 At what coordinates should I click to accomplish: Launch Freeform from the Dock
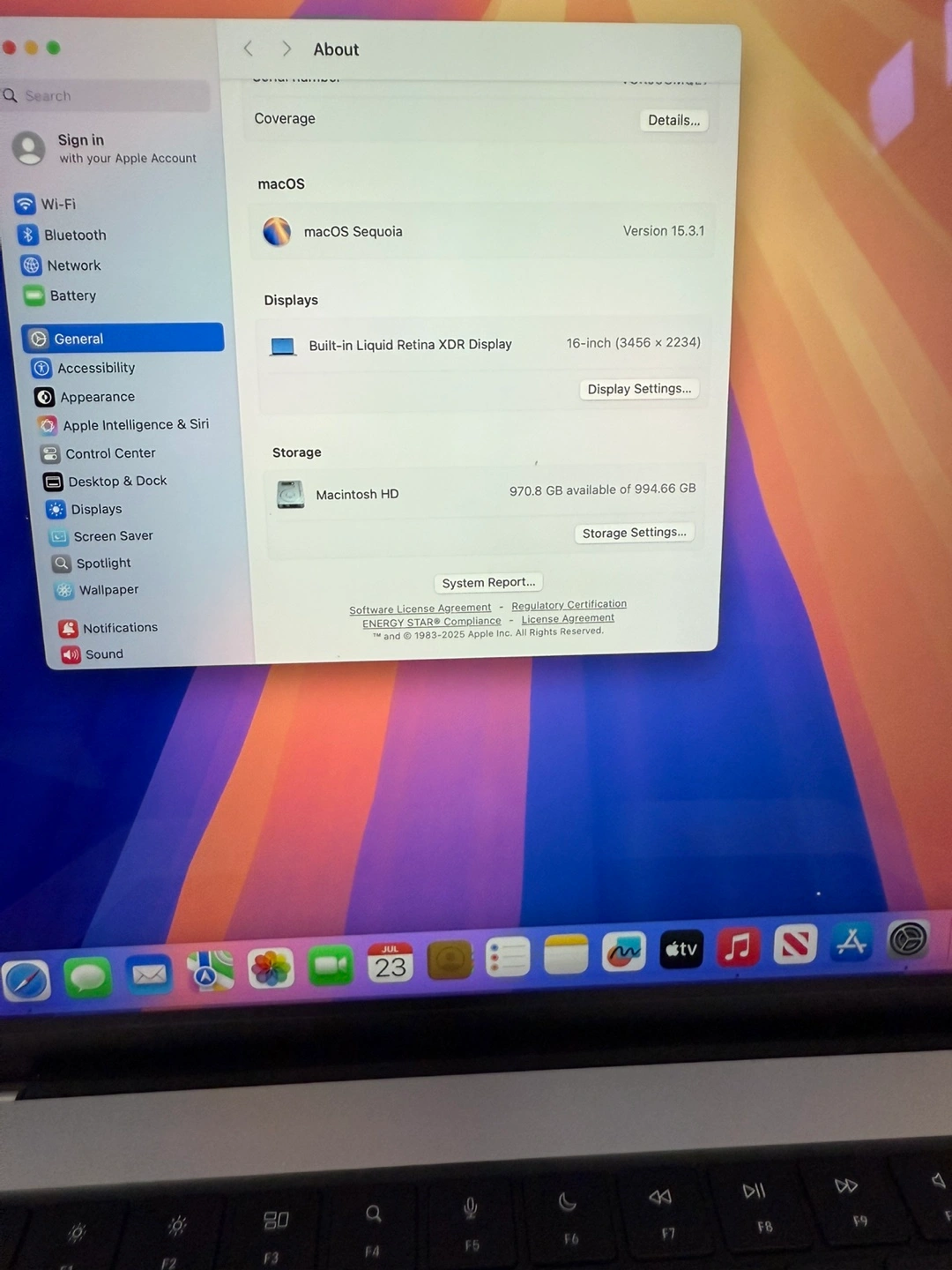(x=624, y=952)
